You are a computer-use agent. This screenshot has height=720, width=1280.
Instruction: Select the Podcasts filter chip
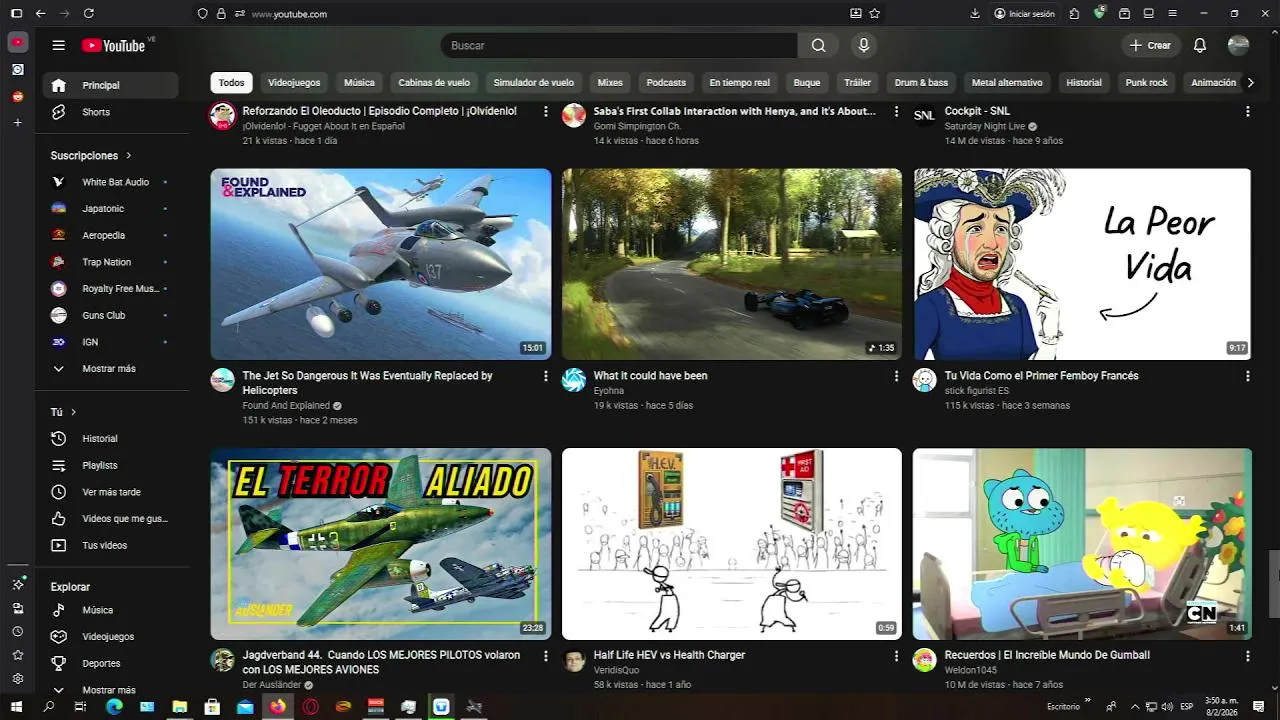point(666,83)
